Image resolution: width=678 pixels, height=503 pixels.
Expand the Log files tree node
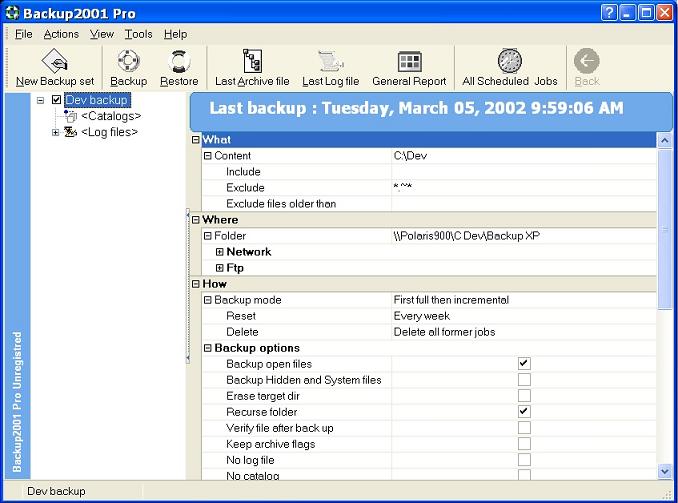click(x=55, y=132)
